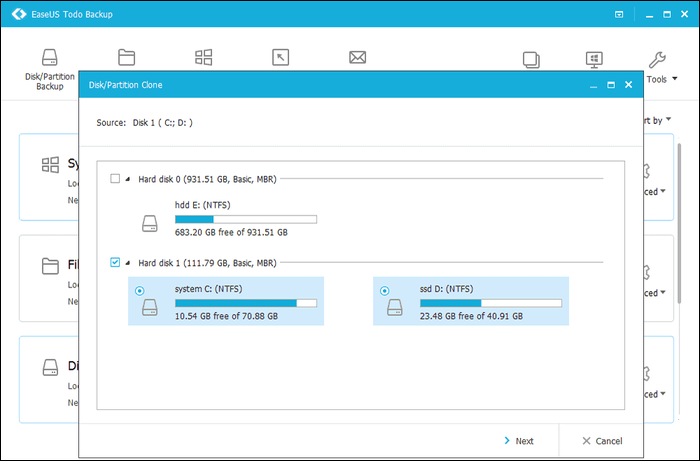Image resolution: width=700 pixels, height=461 pixels.
Task: Check the Hard disk 0 checkbox
Action: [x=115, y=179]
